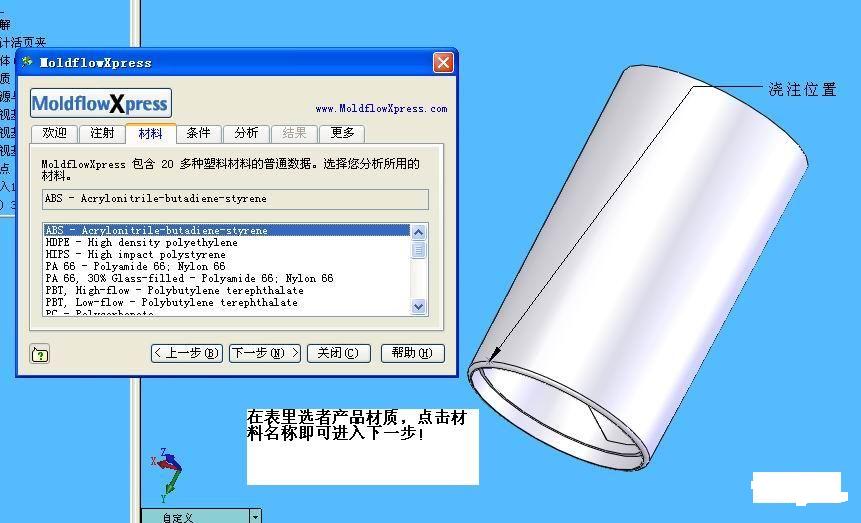Open the 自定义 dropdown arrow
Image resolution: width=861 pixels, height=523 pixels.
coord(255,516)
